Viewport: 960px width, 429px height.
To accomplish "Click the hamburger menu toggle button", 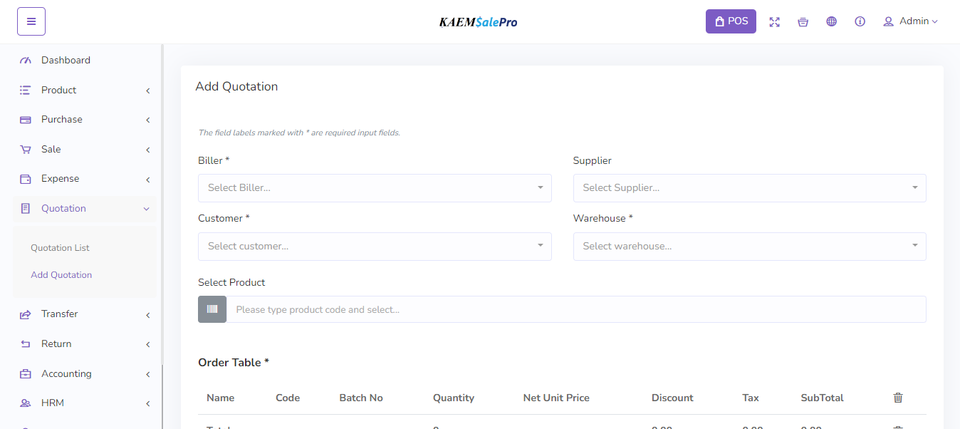I will point(31,21).
